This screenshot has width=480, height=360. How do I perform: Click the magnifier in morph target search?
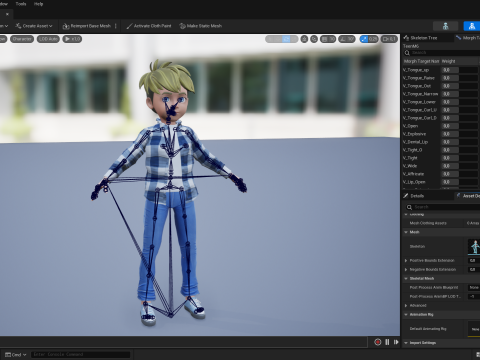(x=407, y=53)
